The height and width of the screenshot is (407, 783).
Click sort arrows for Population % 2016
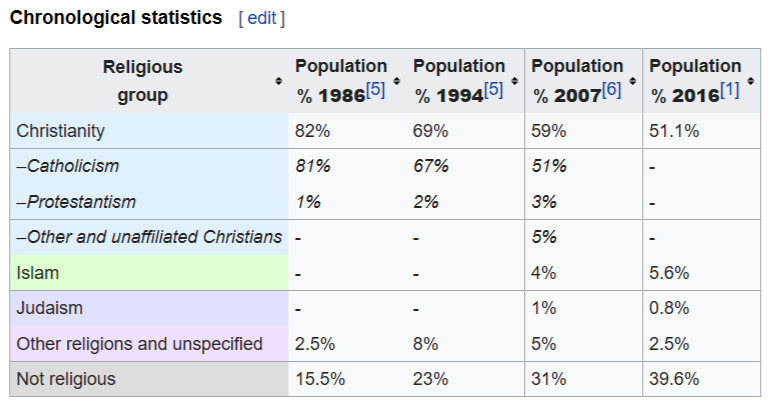pos(751,82)
